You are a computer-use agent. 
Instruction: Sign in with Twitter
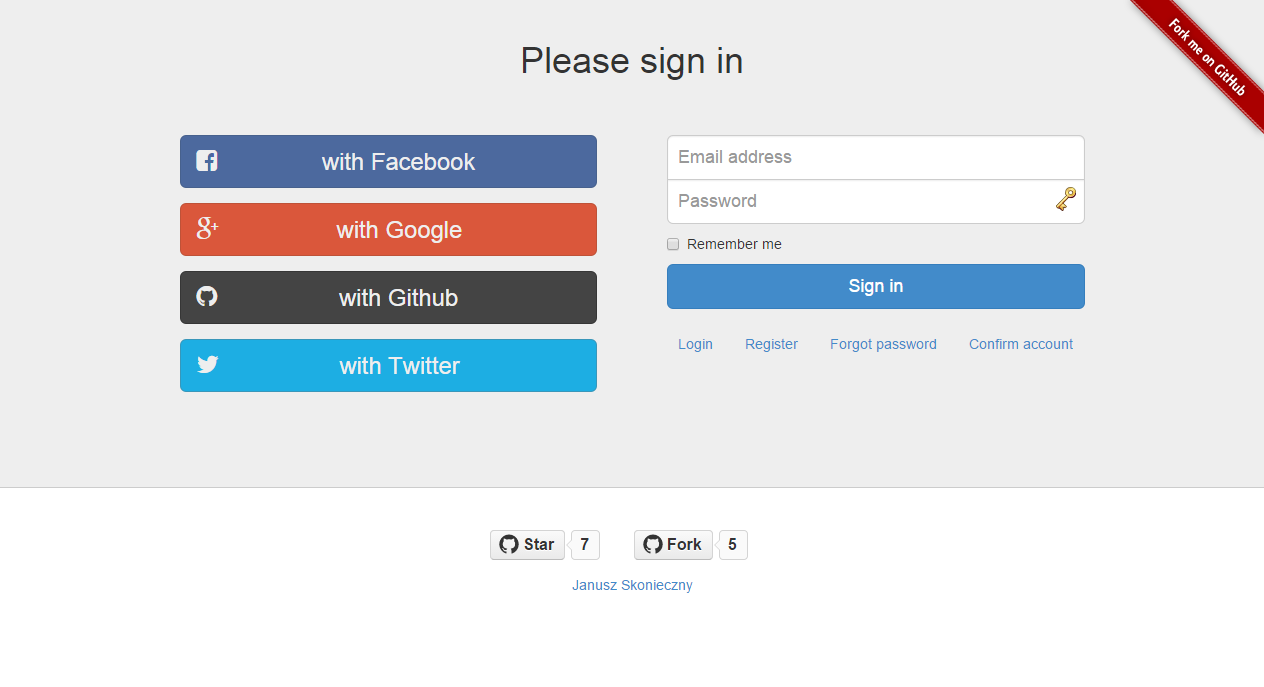pos(388,365)
